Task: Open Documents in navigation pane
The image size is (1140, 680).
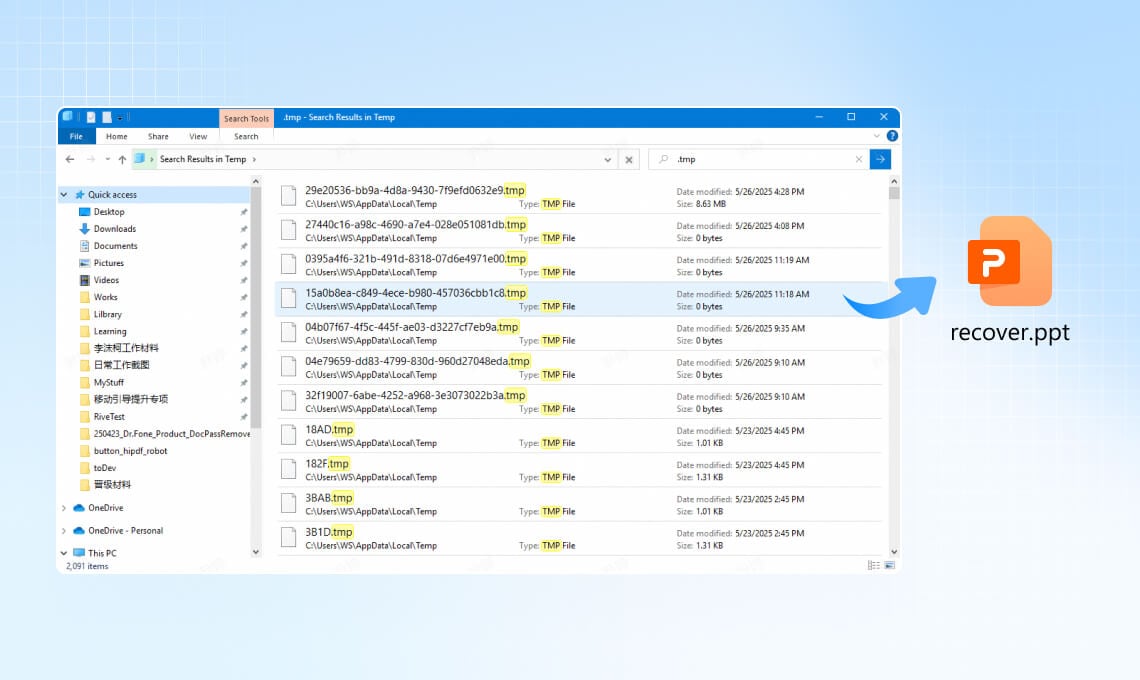Action: pyautogui.click(x=115, y=246)
